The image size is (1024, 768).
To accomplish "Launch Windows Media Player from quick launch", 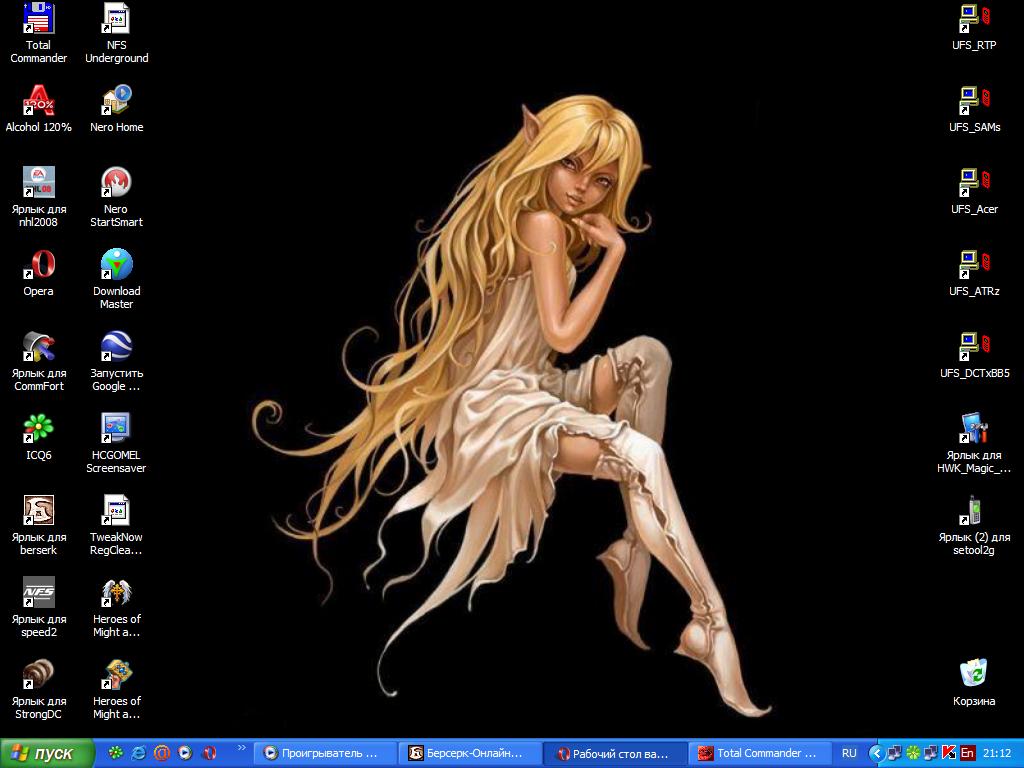I will 185,753.
